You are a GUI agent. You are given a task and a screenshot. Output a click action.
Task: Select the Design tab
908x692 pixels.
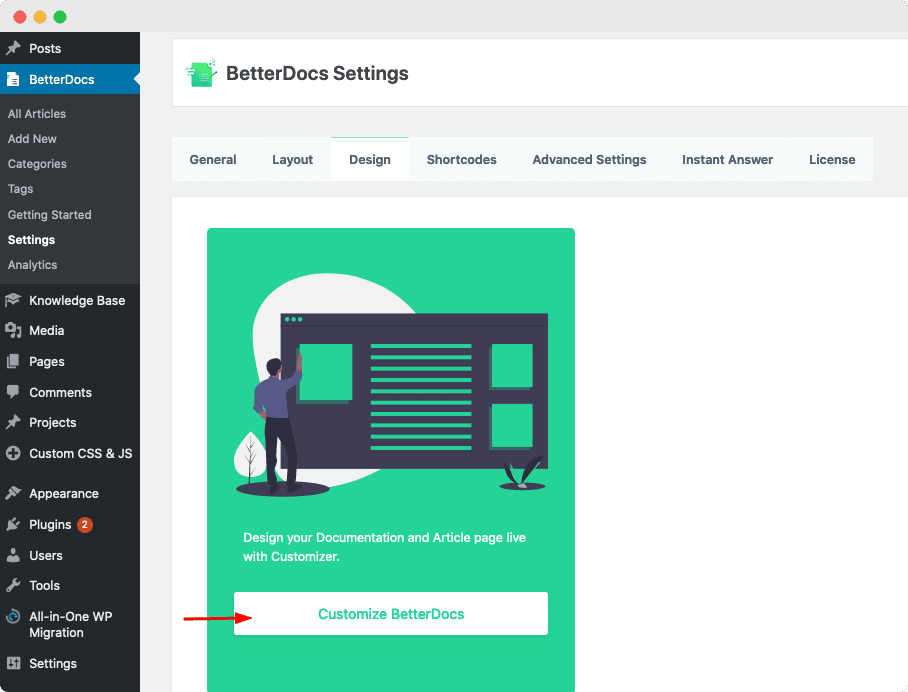coord(369,159)
